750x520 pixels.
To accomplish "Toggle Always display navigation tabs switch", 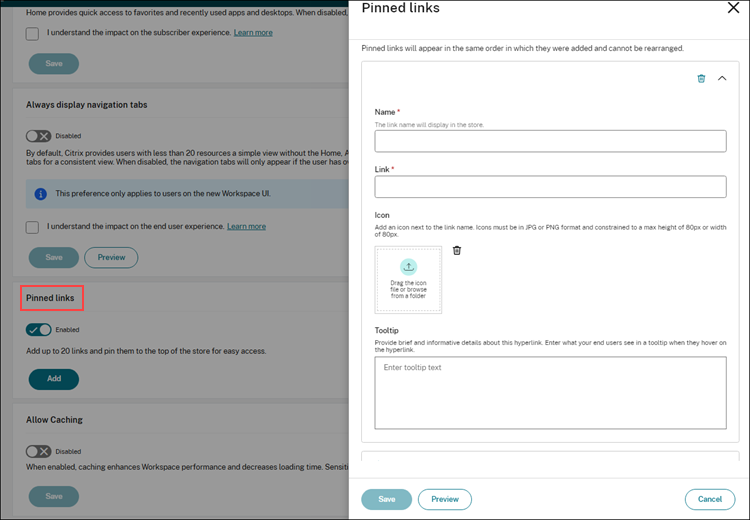I will click(38, 136).
